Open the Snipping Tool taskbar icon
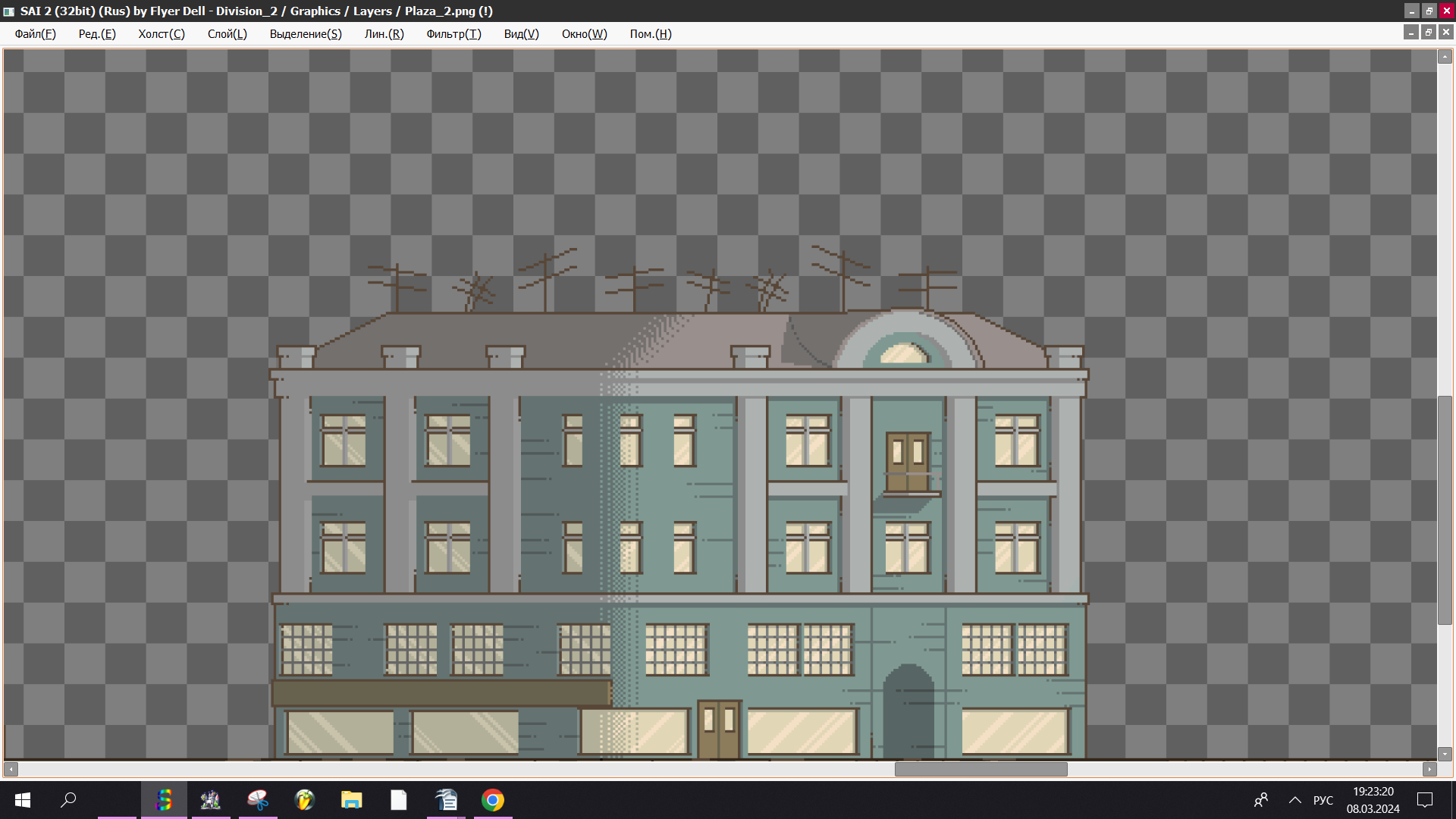The width and height of the screenshot is (1456, 819). pyautogui.click(x=258, y=800)
